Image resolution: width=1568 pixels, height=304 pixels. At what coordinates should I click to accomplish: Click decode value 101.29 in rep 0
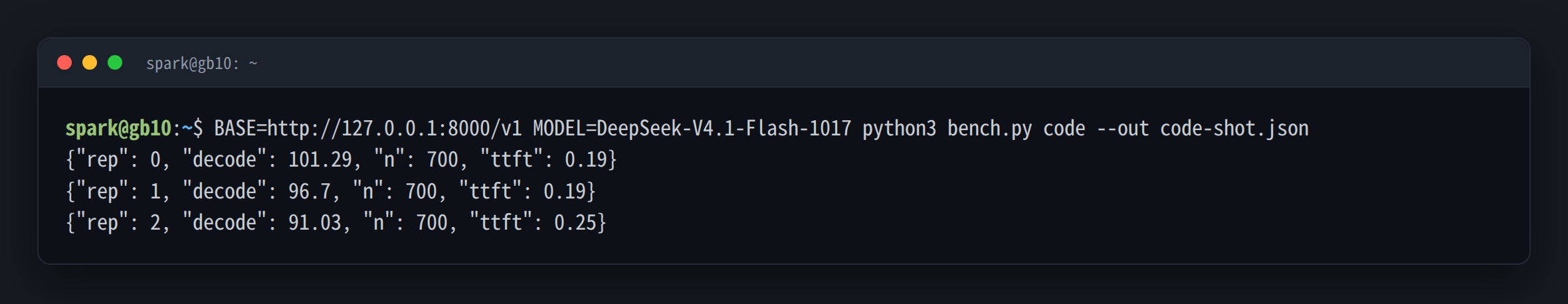[x=320, y=159]
